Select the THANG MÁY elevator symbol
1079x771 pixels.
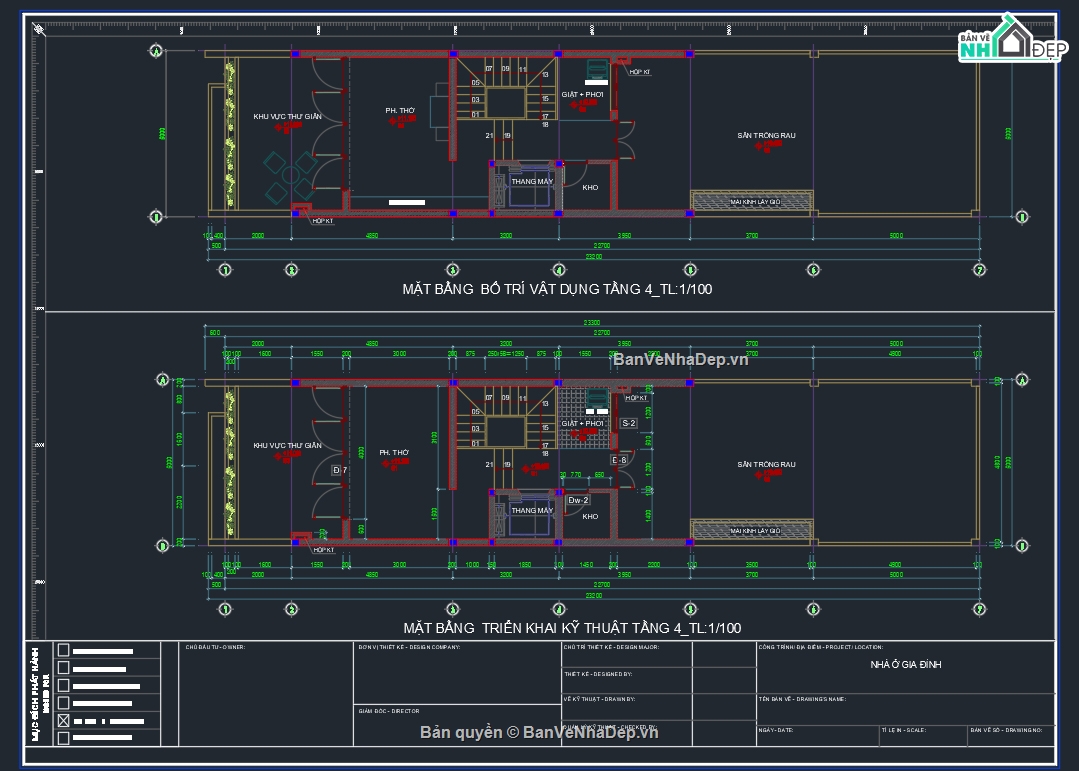(531, 183)
